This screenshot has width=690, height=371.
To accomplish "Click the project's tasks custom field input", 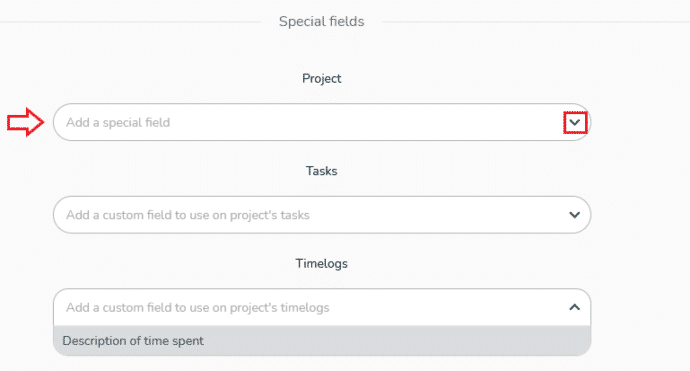I will [322, 215].
